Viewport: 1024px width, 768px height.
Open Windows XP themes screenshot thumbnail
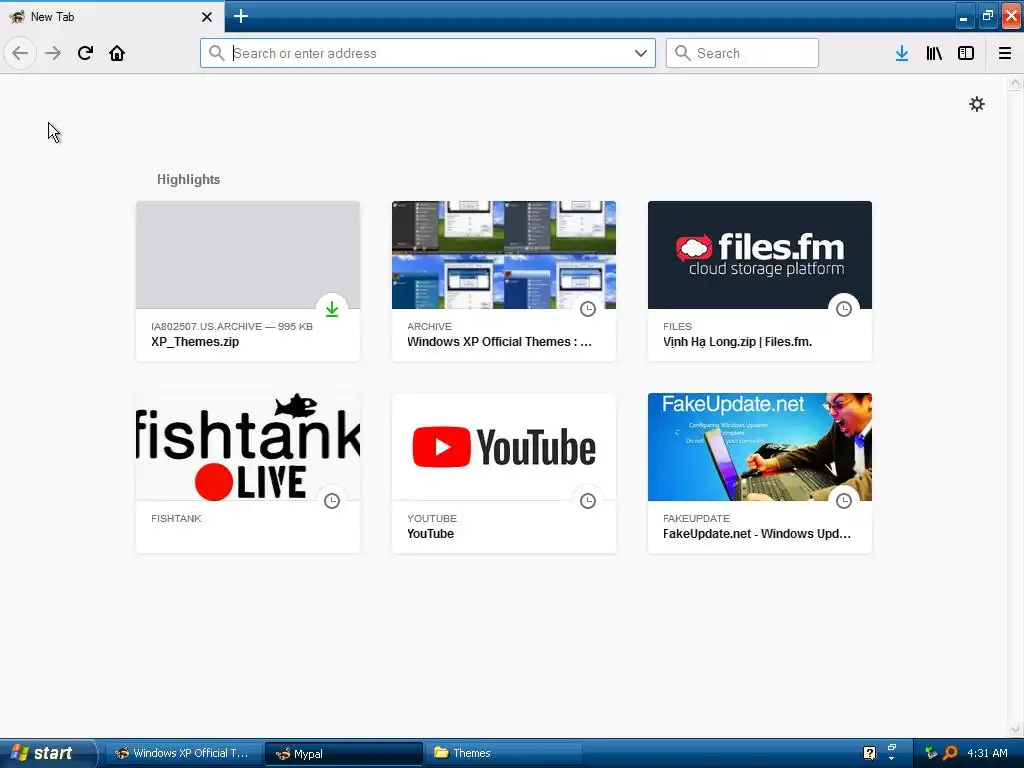pos(504,255)
